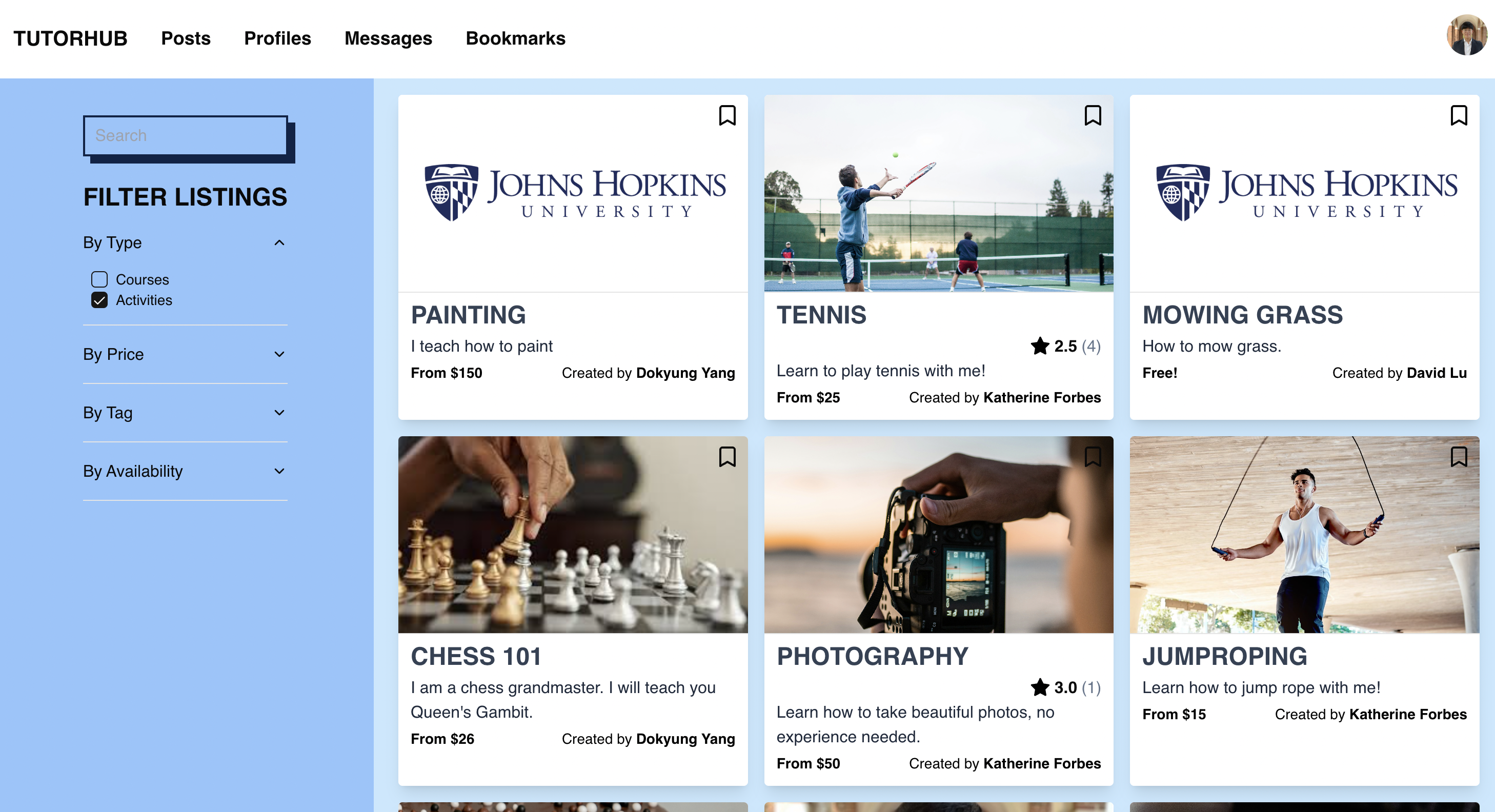The height and width of the screenshot is (812, 1495).
Task: Click the TUTORHUB logo link
Action: click(71, 38)
